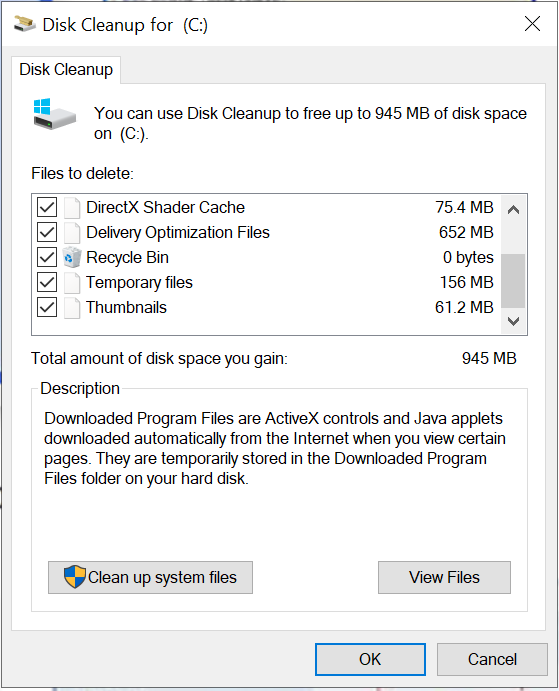Viewport: 559px width, 691px height.
Task: Uncheck the DirectX Shader Cache checkbox
Action: pyautogui.click(x=47, y=207)
